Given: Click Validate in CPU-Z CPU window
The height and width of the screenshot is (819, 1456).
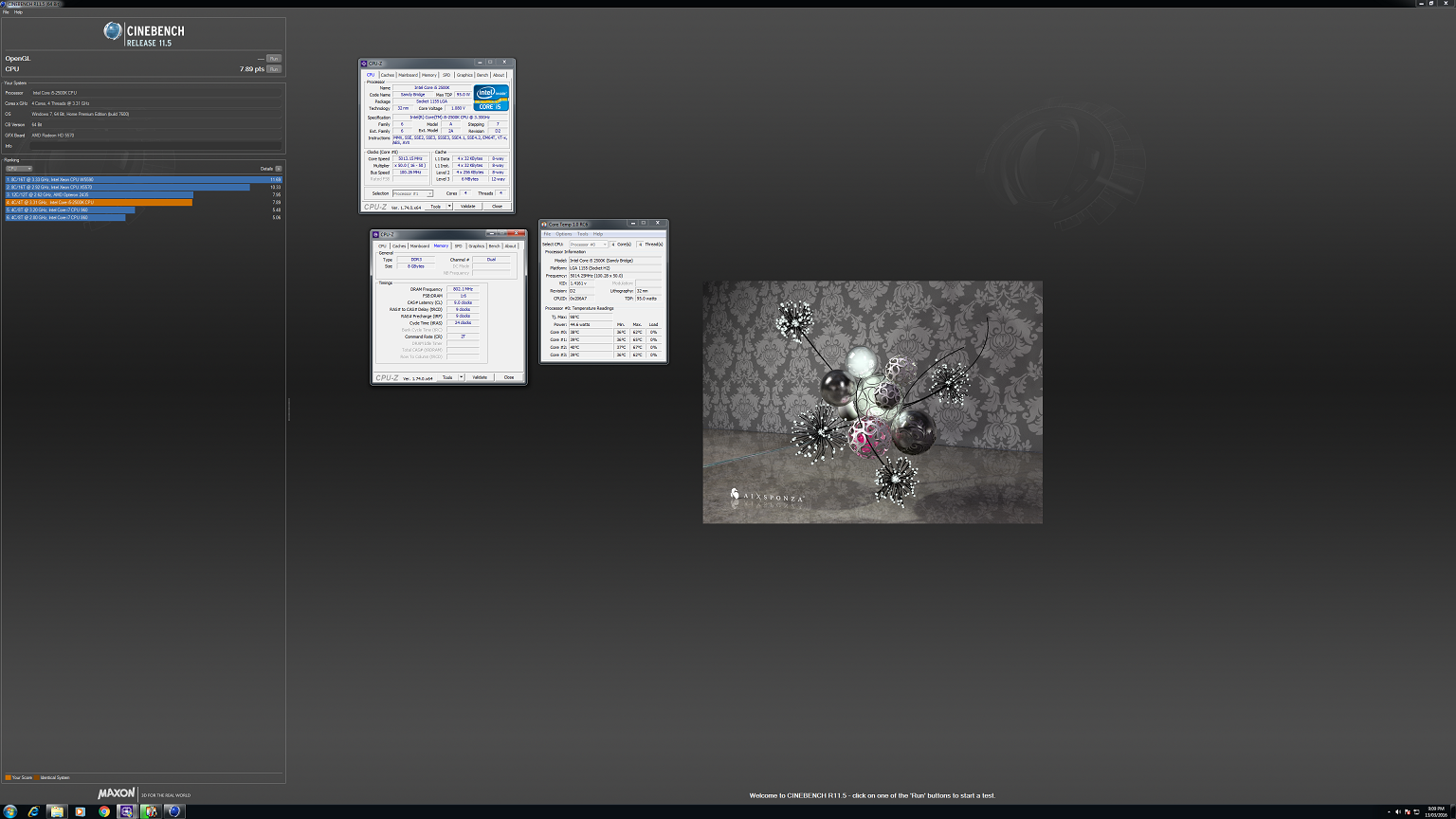Looking at the screenshot, I should point(467,206).
